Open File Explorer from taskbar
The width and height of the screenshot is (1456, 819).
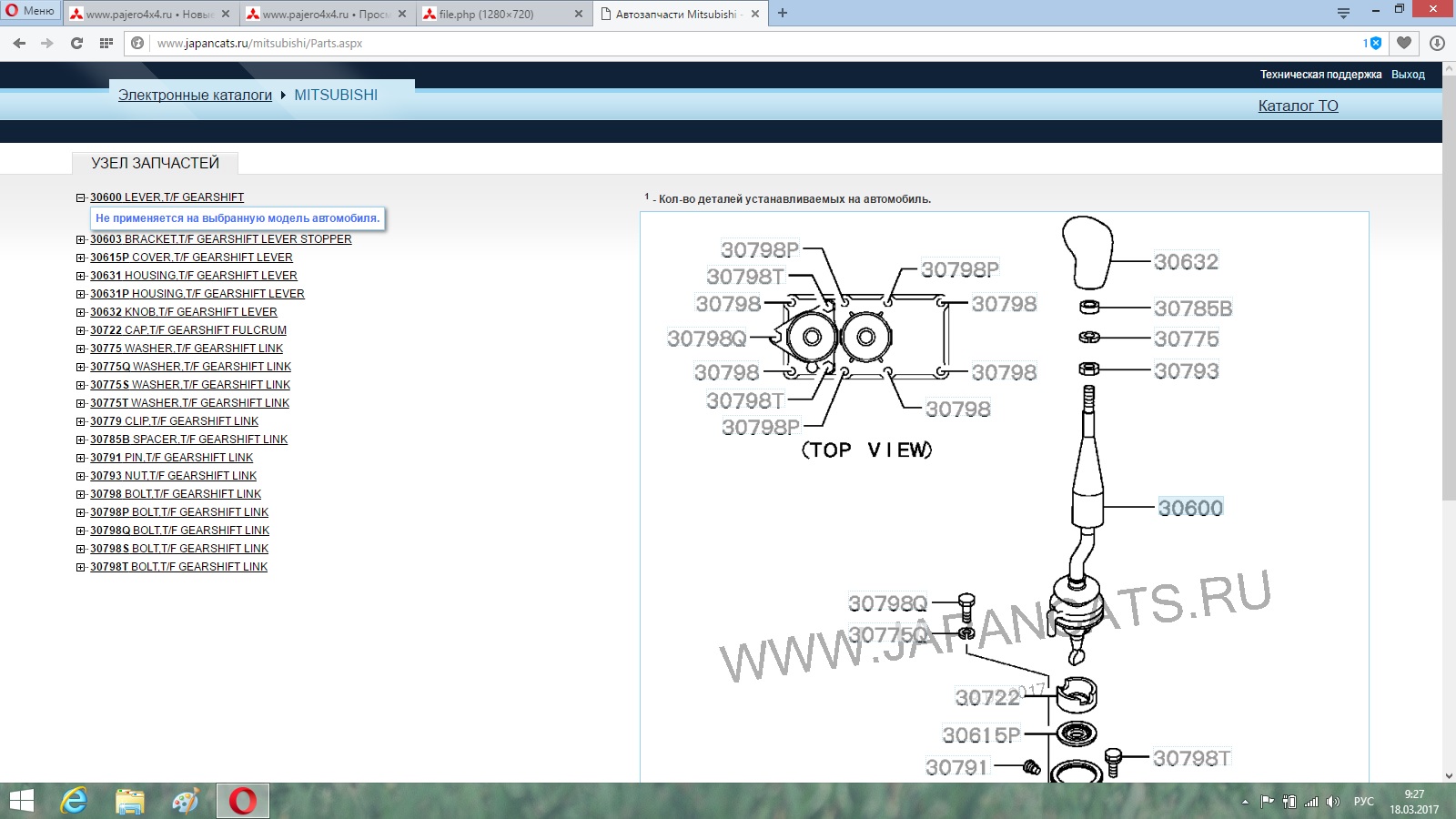click(x=130, y=801)
